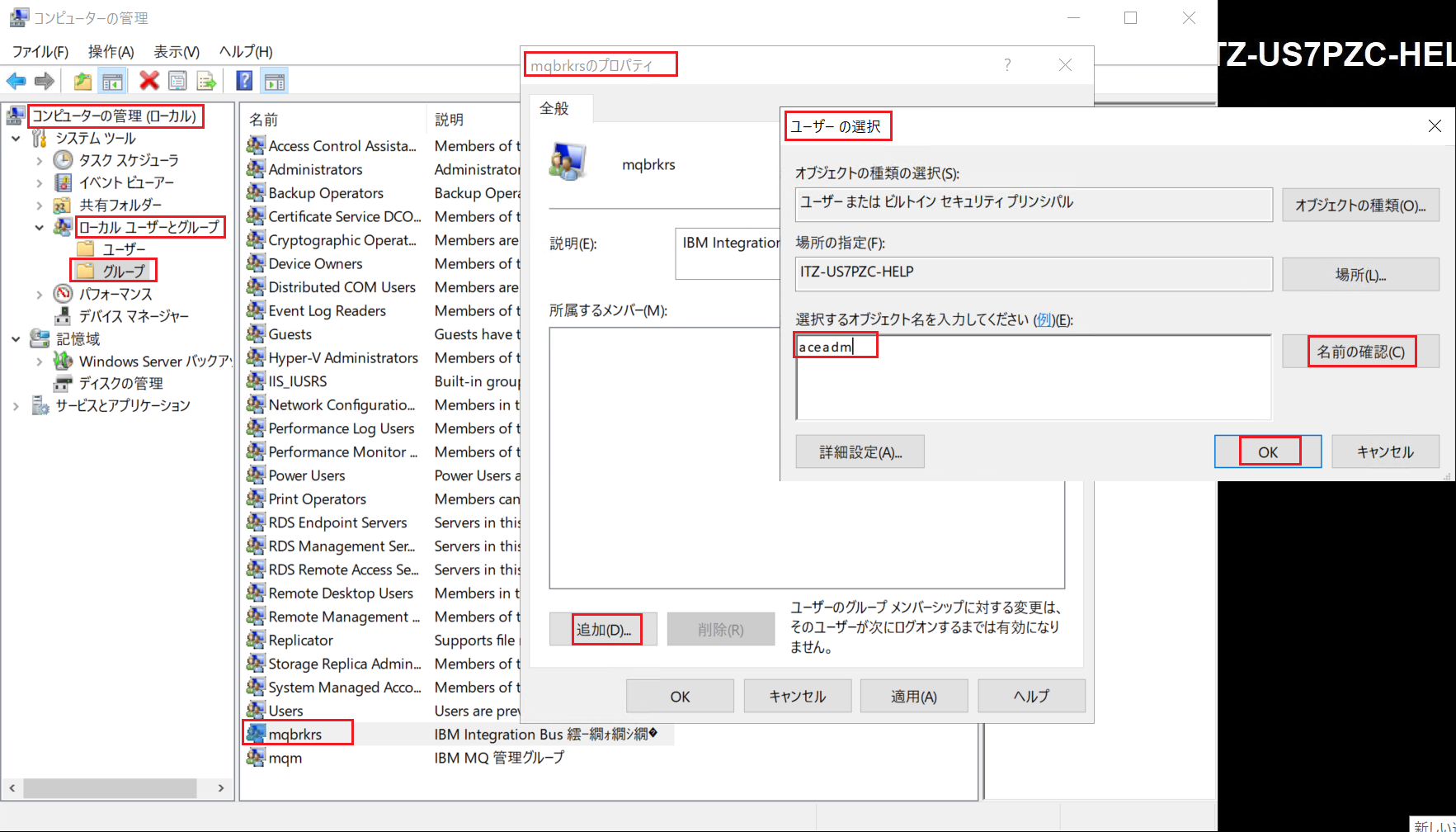Select the Remote Desktop Users group
This screenshot has width=1456, height=832.
click(x=341, y=593)
